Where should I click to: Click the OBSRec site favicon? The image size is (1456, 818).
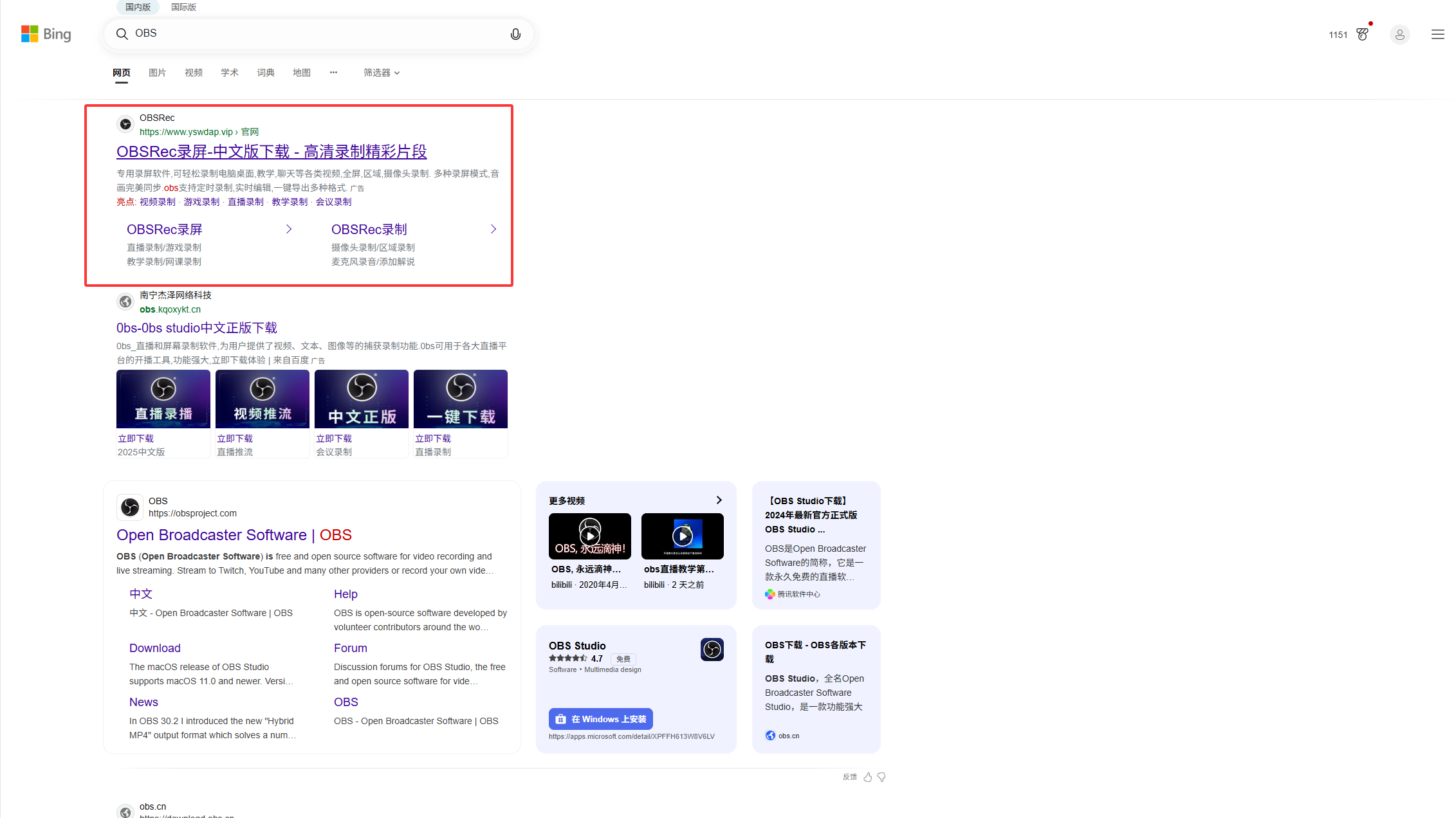125,124
